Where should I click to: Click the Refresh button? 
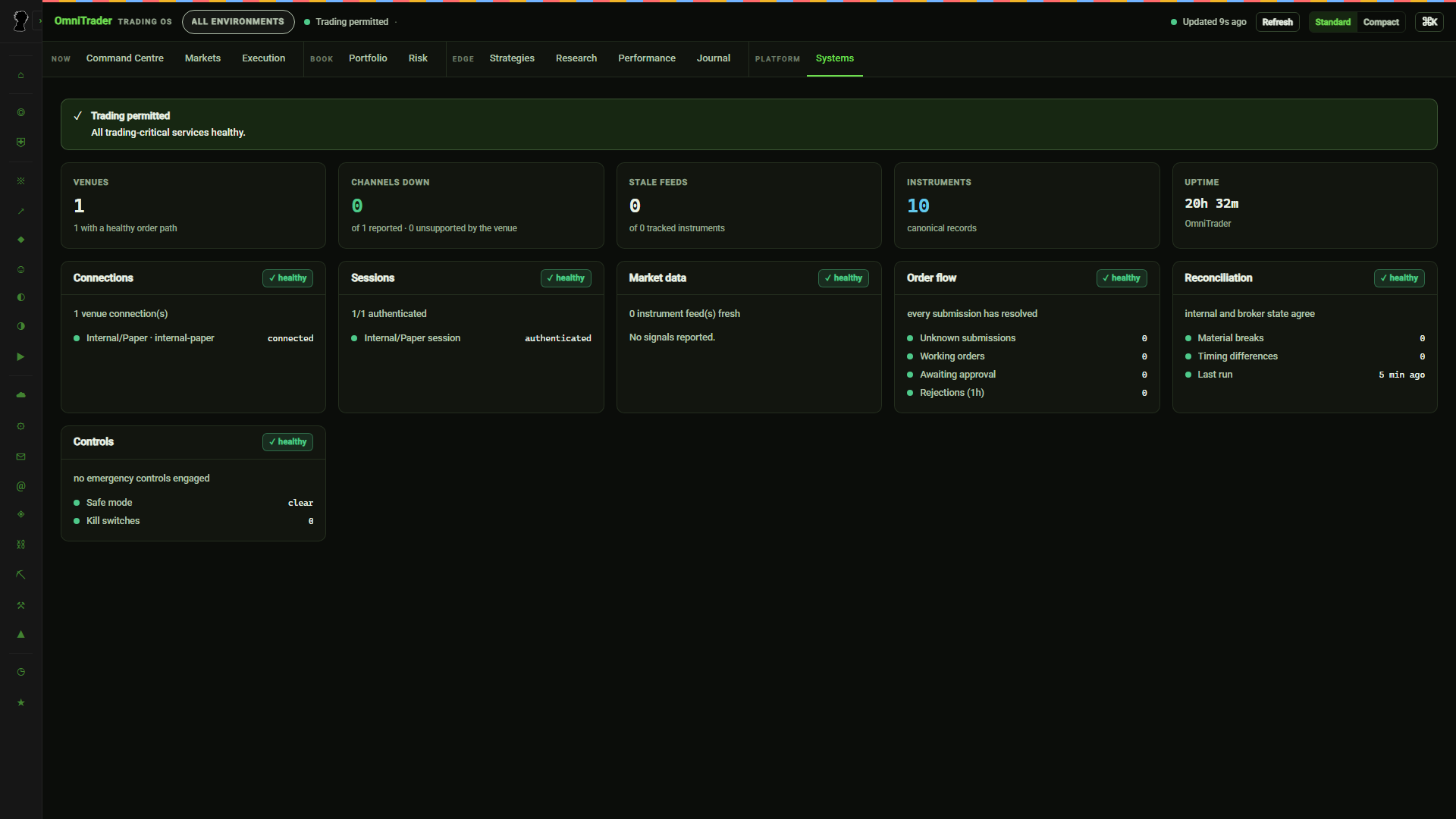(x=1277, y=22)
